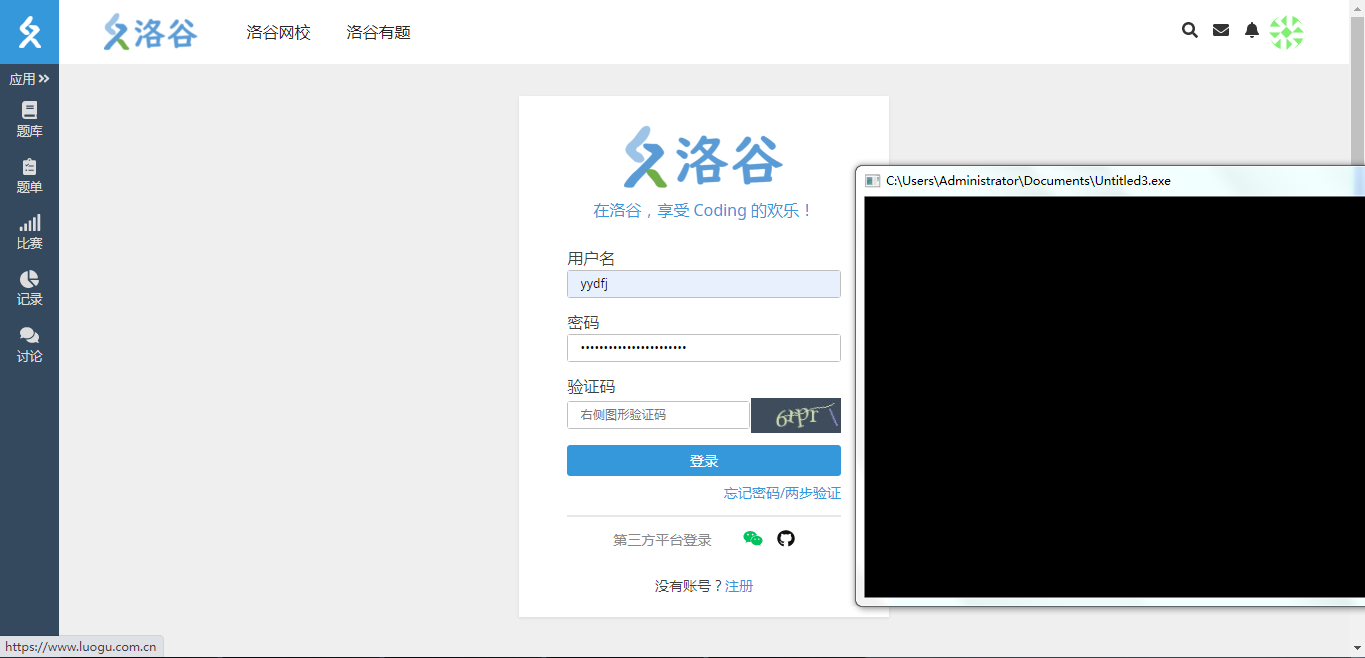Screen dimensions: 1365x658
Task: Click the captcha image to refresh it
Action: 795,415
